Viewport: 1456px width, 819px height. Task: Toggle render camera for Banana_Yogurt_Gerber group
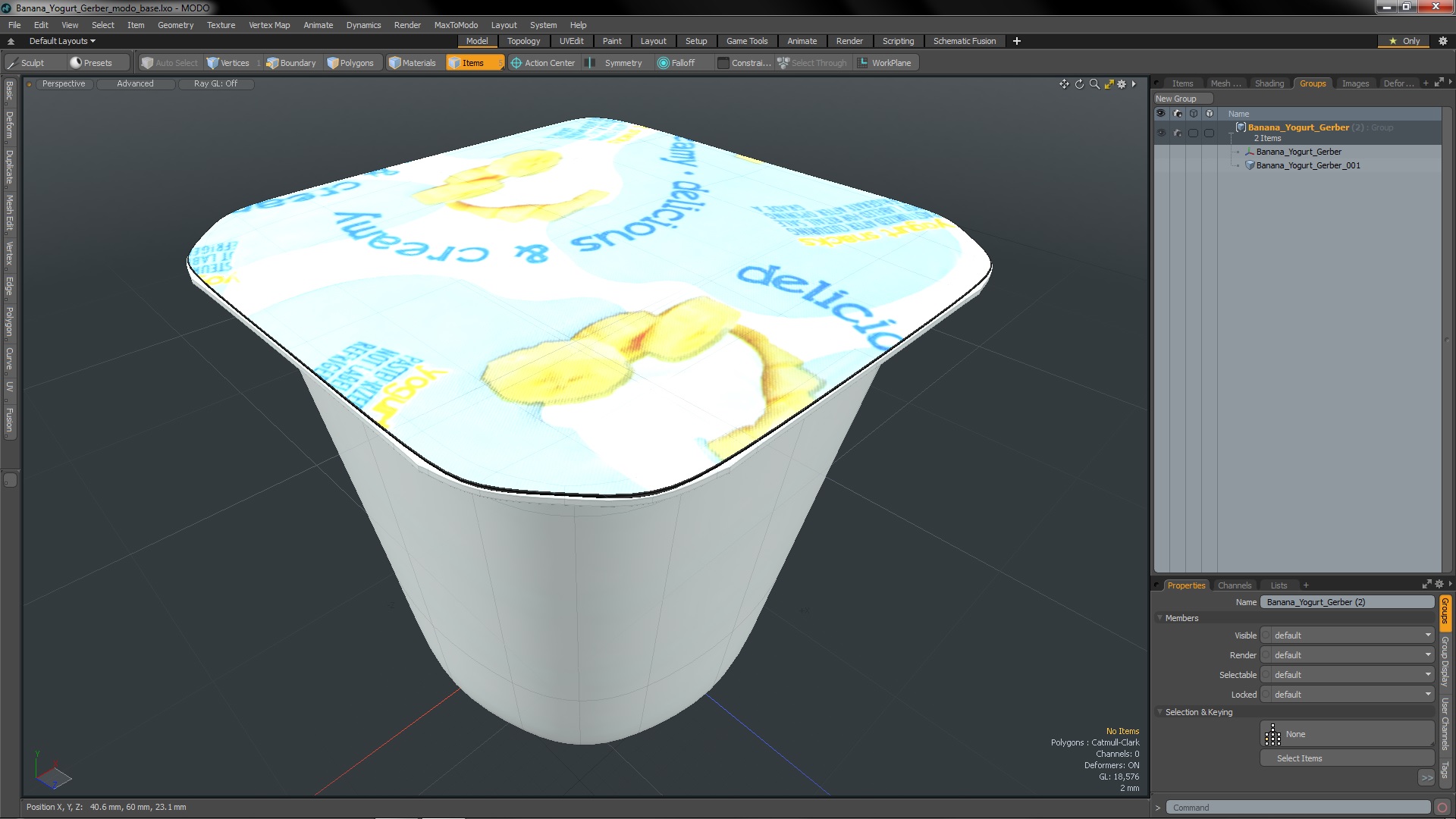point(1177,133)
